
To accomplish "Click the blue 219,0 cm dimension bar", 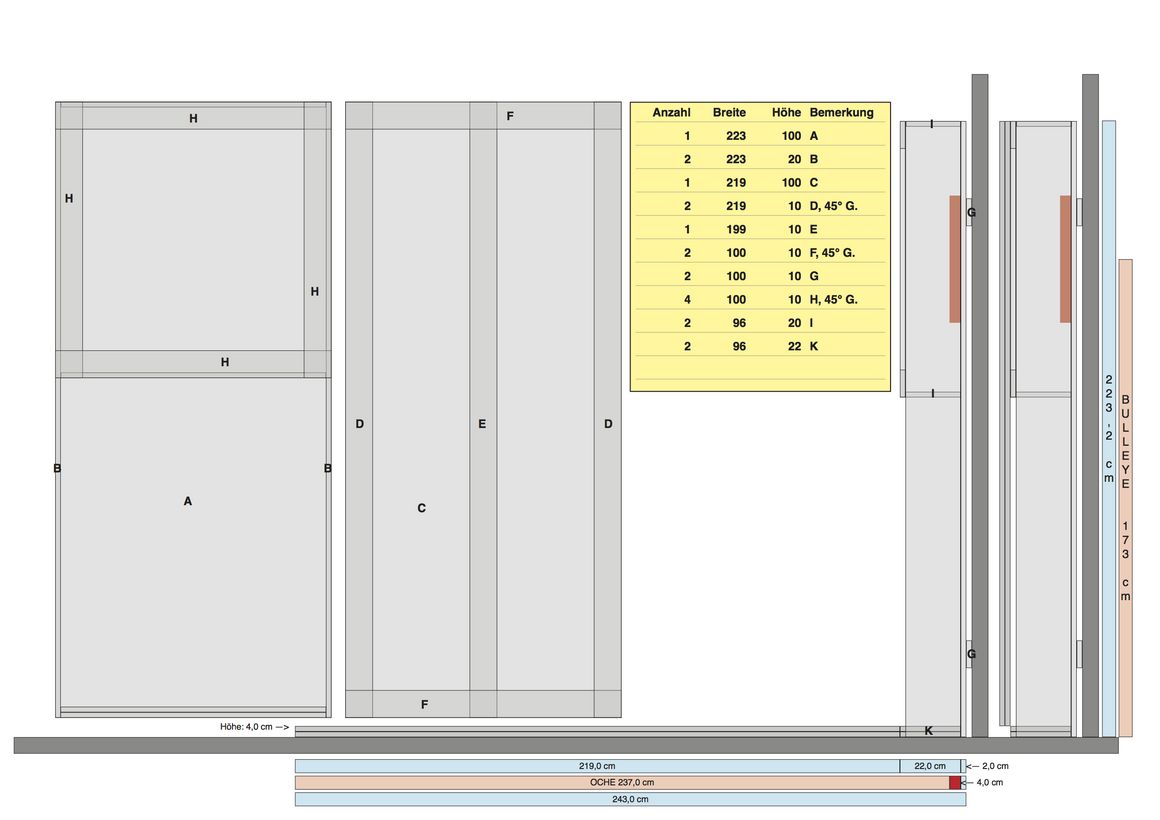I will [596, 766].
